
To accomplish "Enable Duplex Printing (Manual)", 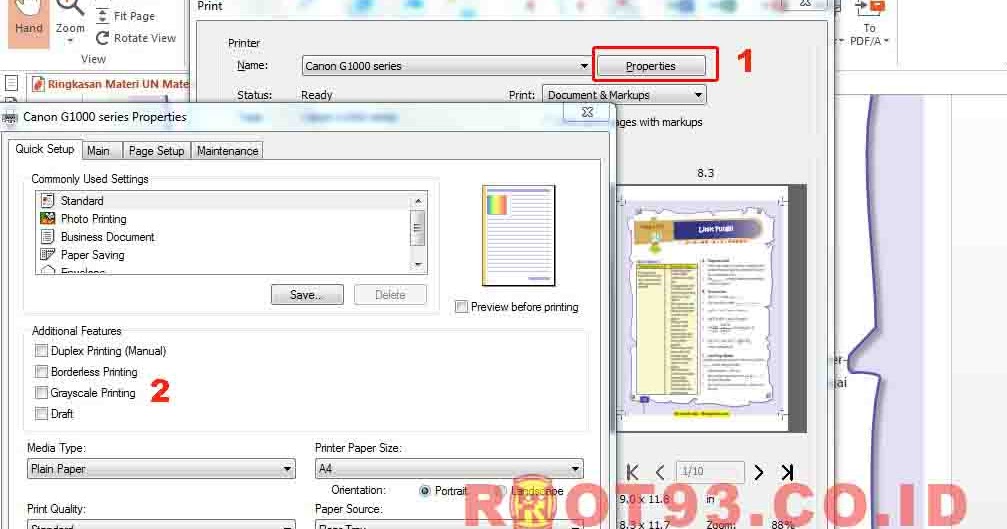I will point(41,351).
